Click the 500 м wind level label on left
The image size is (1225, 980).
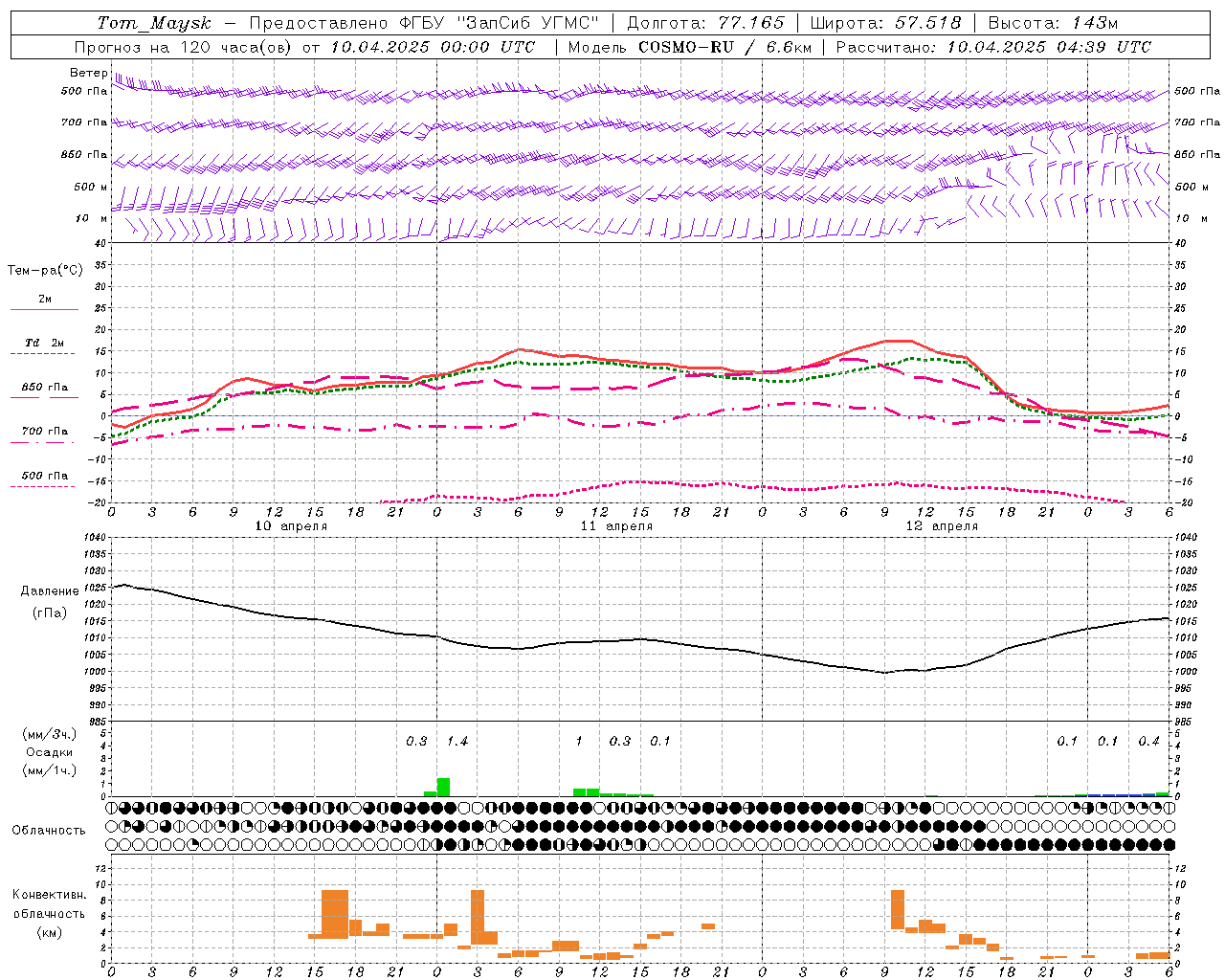point(92,187)
